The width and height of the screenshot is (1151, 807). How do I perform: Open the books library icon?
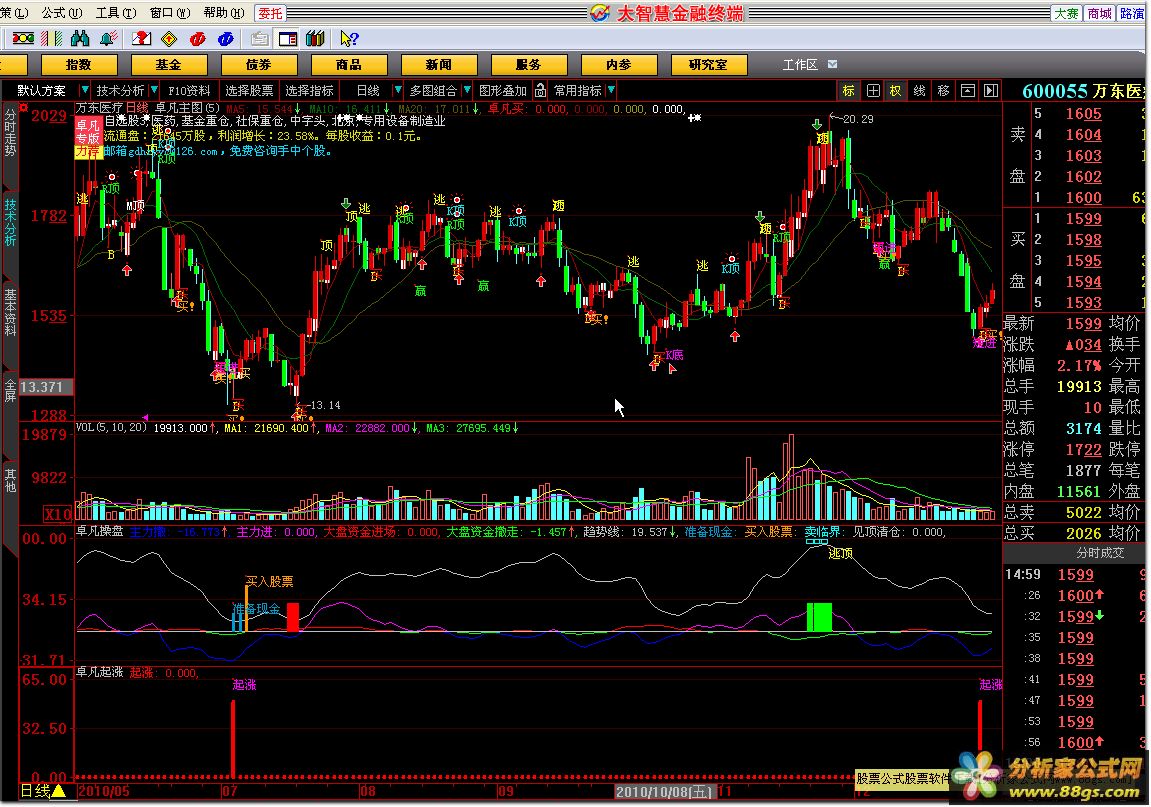click(x=316, y=38)
